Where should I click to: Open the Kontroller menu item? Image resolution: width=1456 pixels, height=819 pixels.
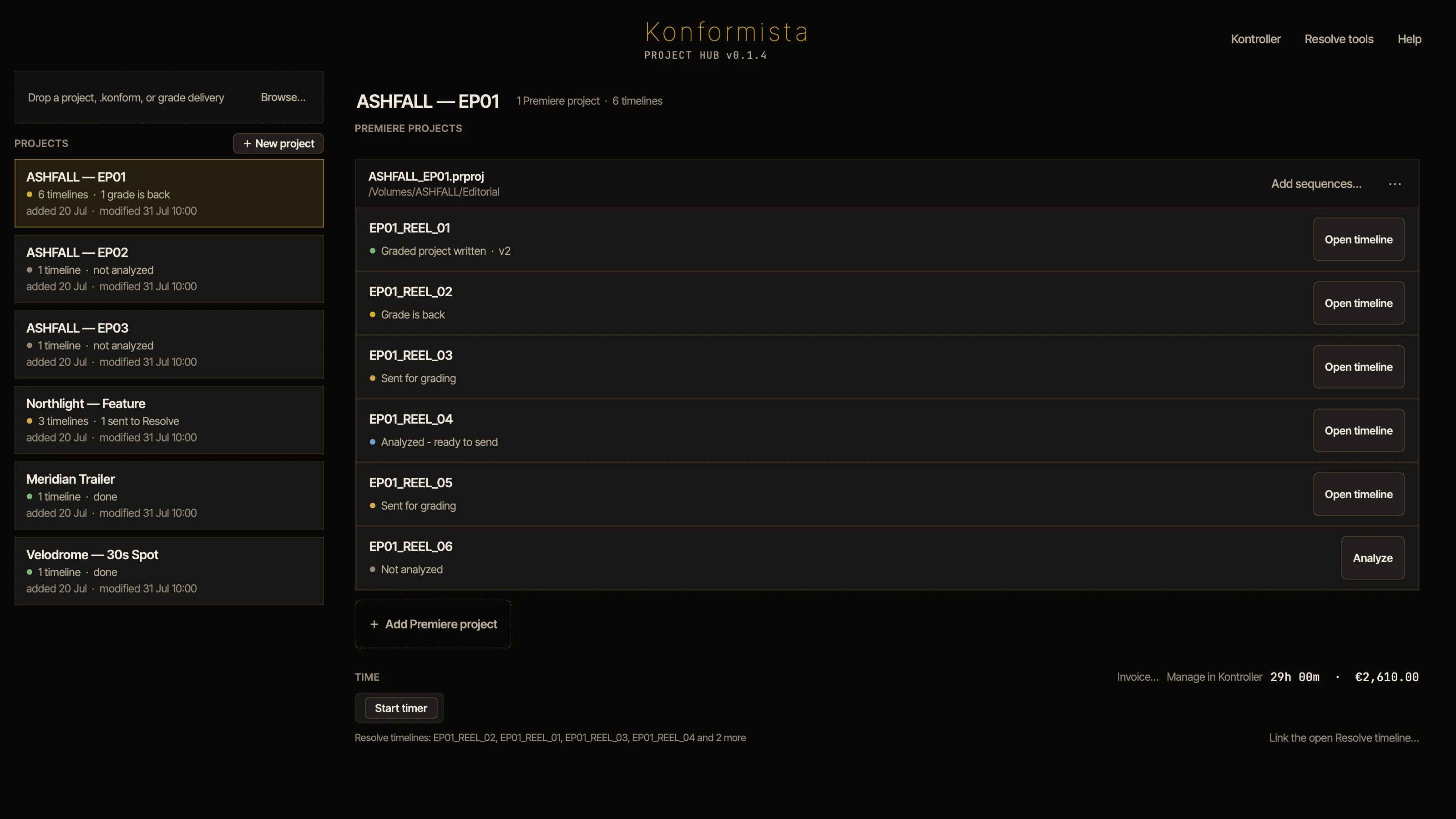(x=1255, y=39)
